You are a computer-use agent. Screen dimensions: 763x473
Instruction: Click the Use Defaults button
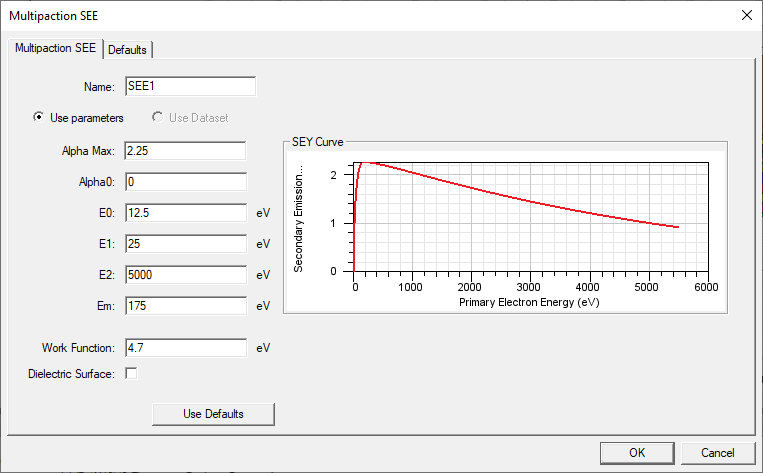pyautogui.click(x=213, y=414)
